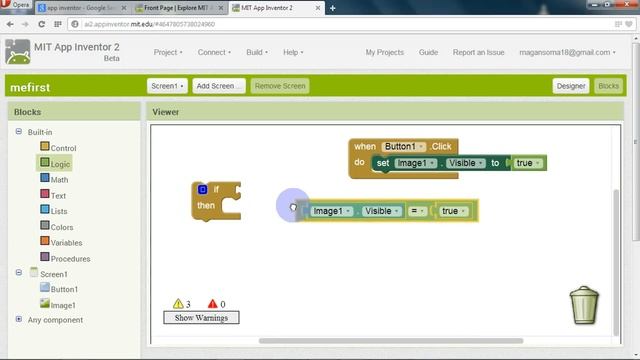Viewport: 640px width, 360px height.
Task: Click the bookmark heart icon in address bar
Action: pos(629,24)
